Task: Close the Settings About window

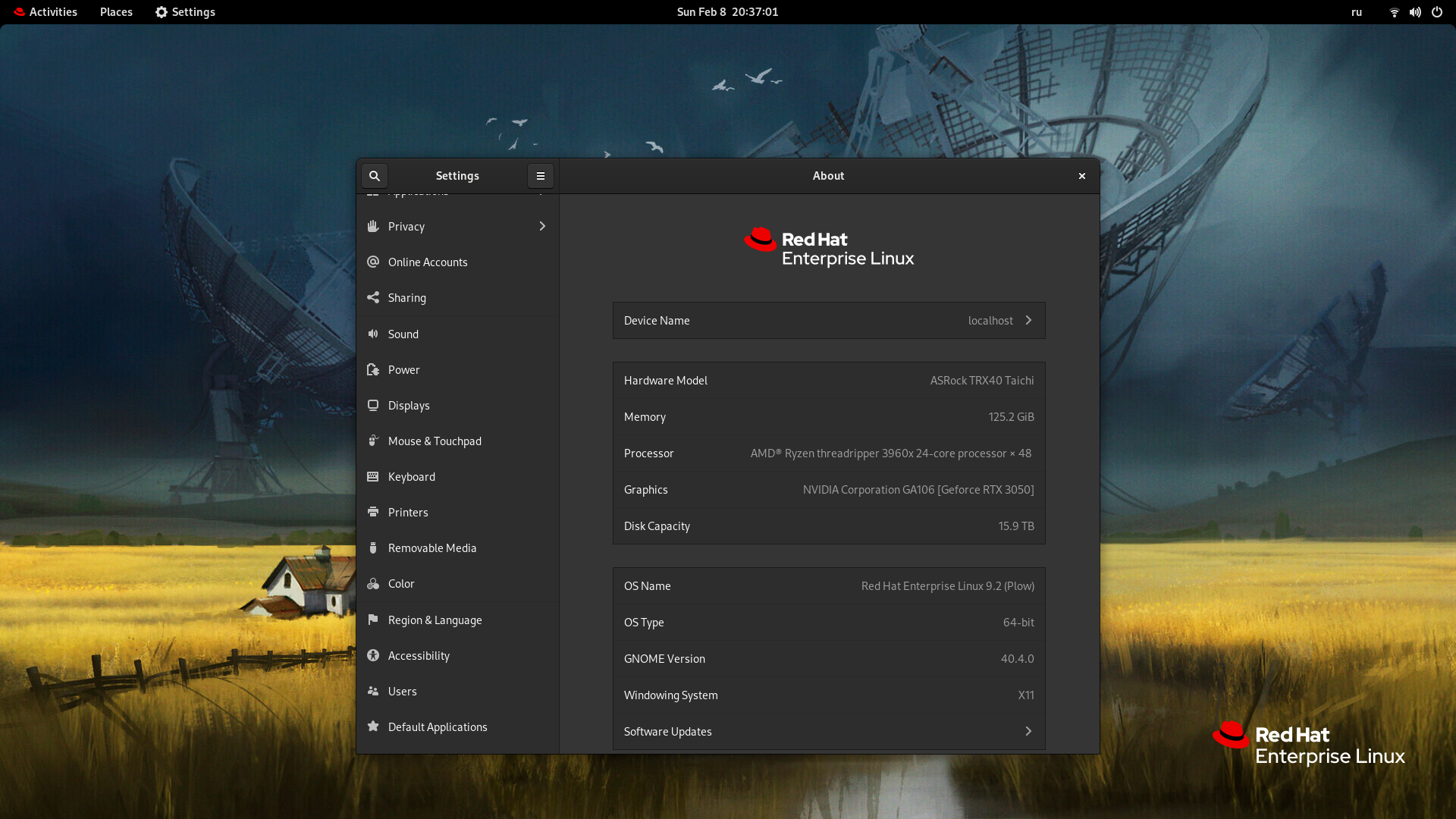Action: click(x=1082, y=176)
